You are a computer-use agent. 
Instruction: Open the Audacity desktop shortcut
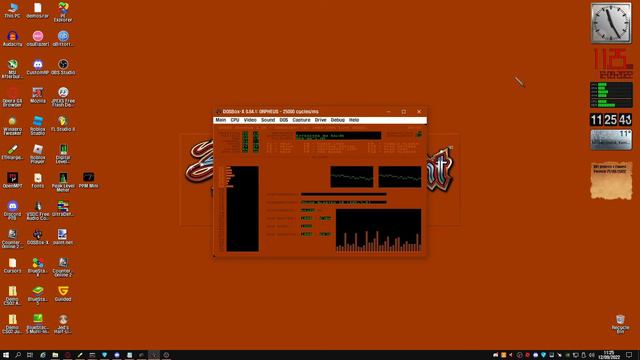pos(12,38)
